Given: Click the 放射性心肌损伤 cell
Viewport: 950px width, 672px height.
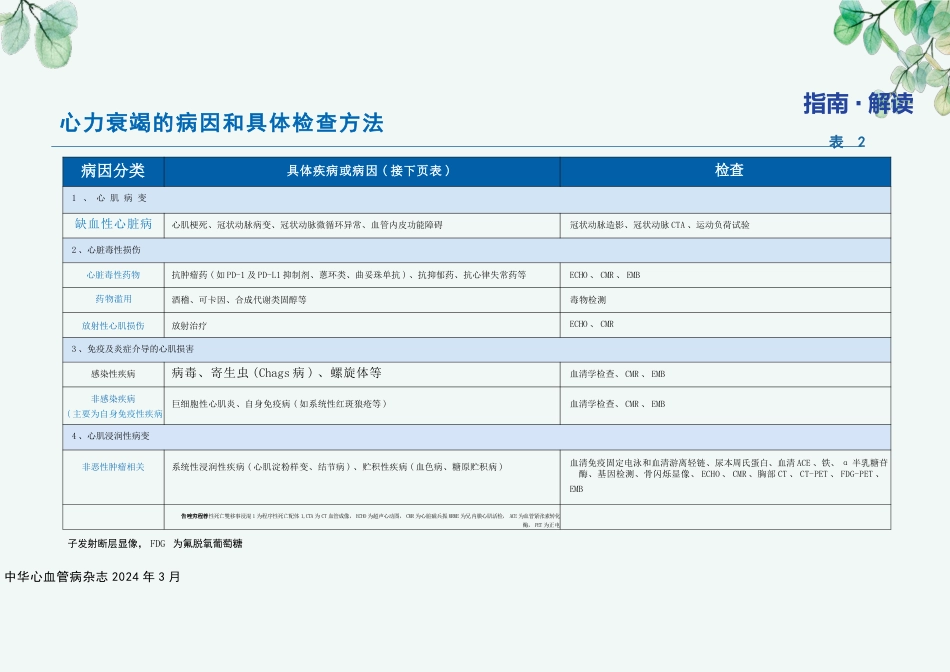Looking at the screenshot, I should 113,325.
